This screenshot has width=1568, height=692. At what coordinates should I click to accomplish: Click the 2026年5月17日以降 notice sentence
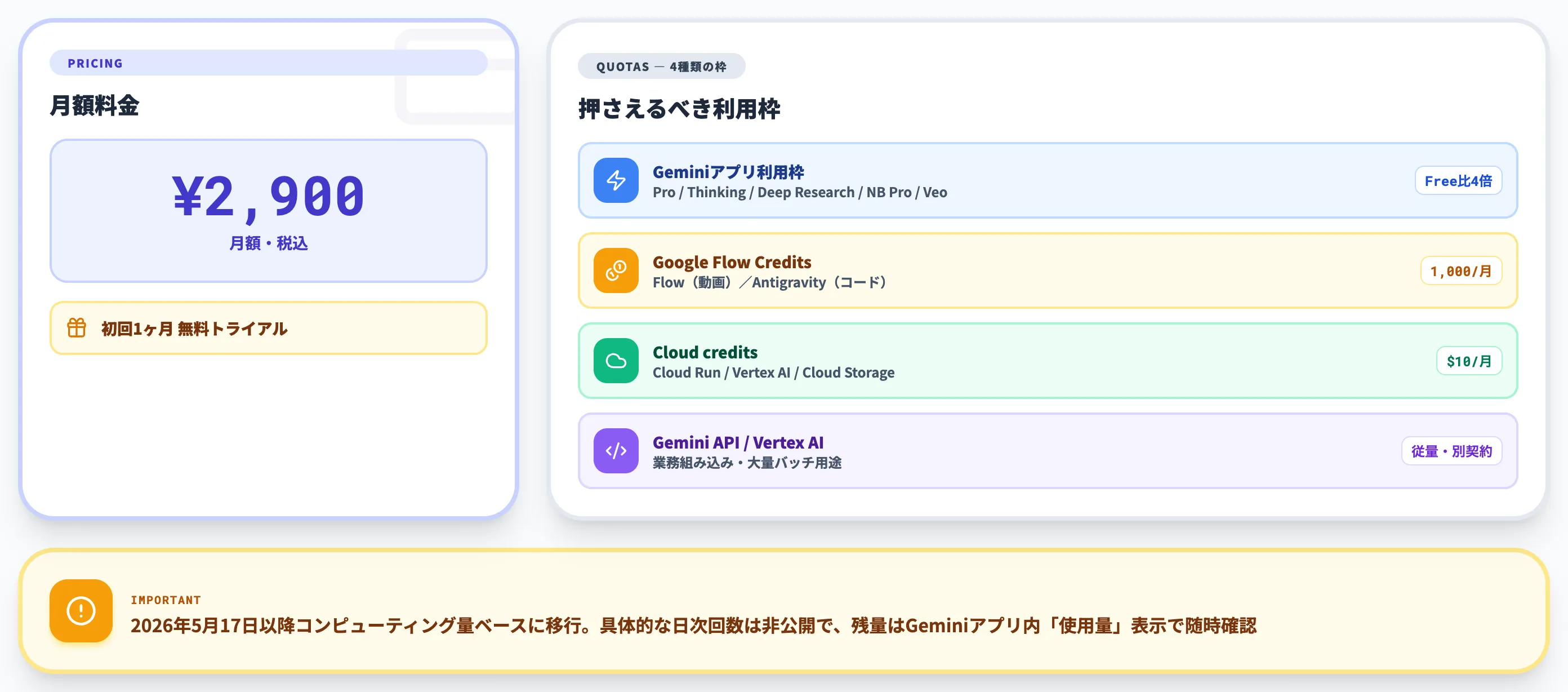coord(693,626)
